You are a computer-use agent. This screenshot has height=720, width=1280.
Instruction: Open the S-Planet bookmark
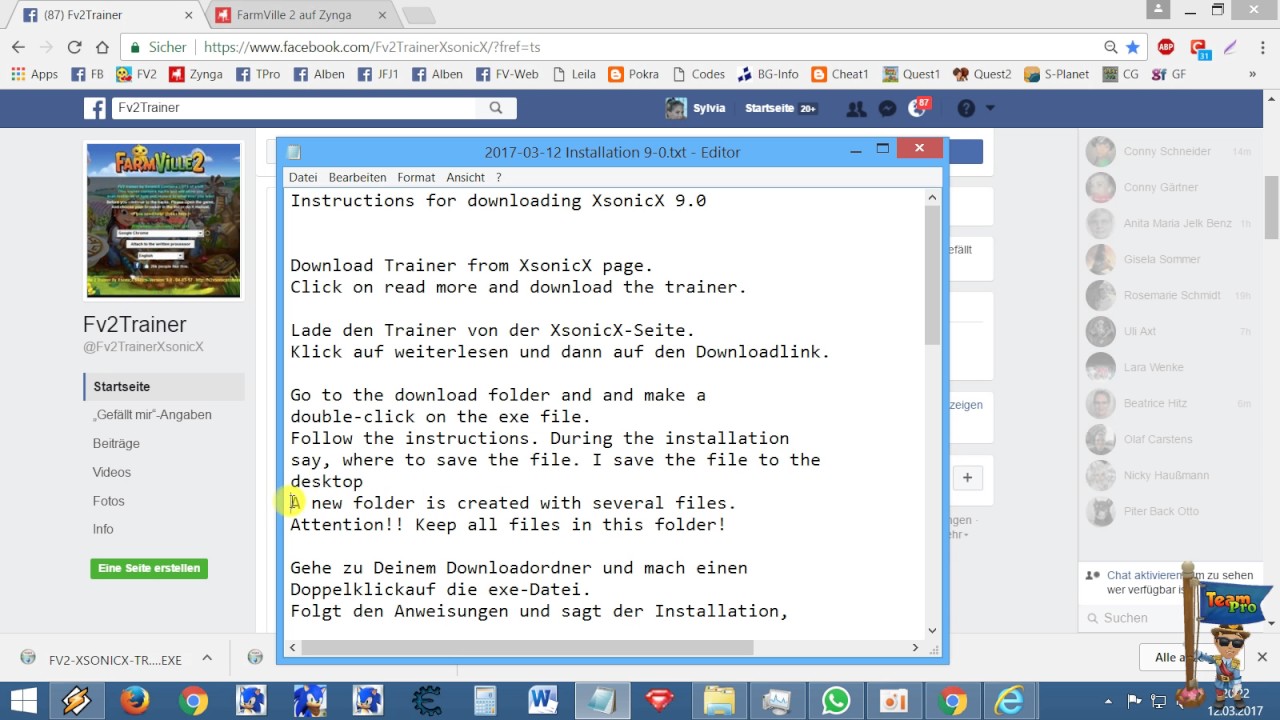click(x=1056, y=74)
